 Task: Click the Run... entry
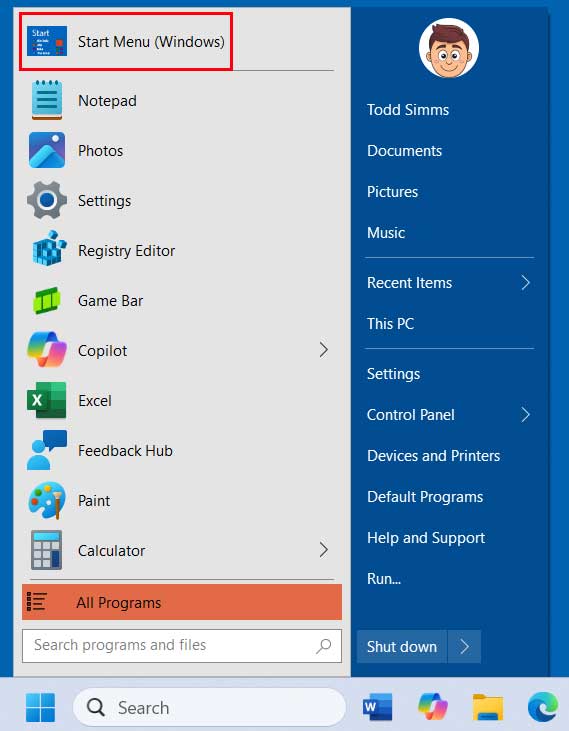[x=384, y=579]
